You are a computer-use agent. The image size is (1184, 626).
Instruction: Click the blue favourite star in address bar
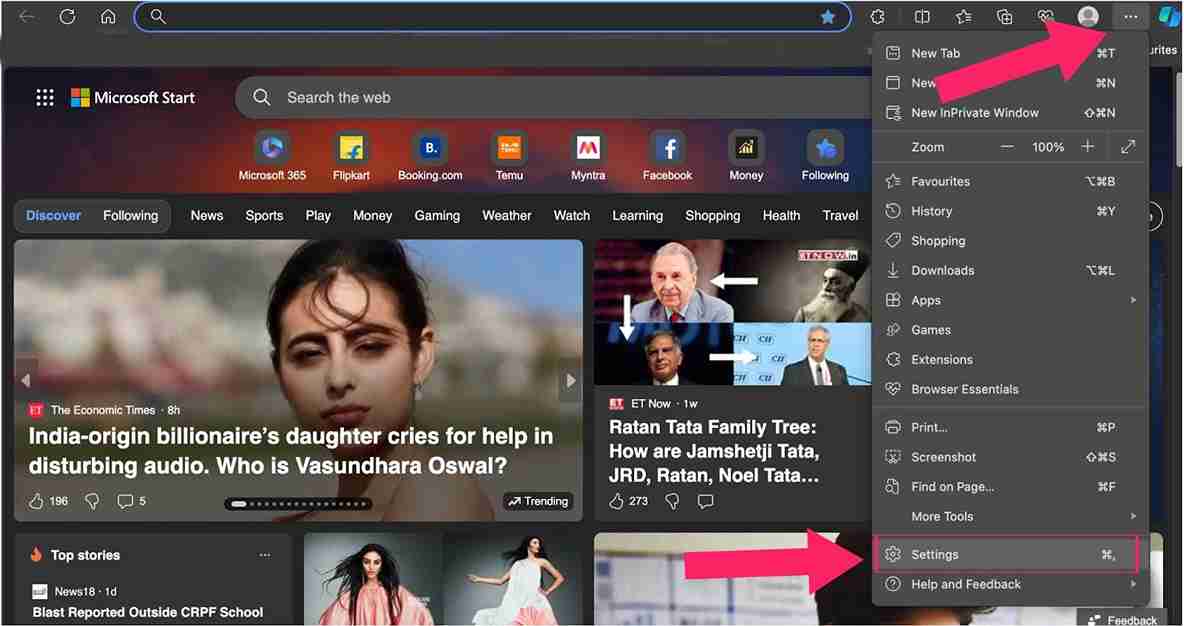(x=828, y=17)
